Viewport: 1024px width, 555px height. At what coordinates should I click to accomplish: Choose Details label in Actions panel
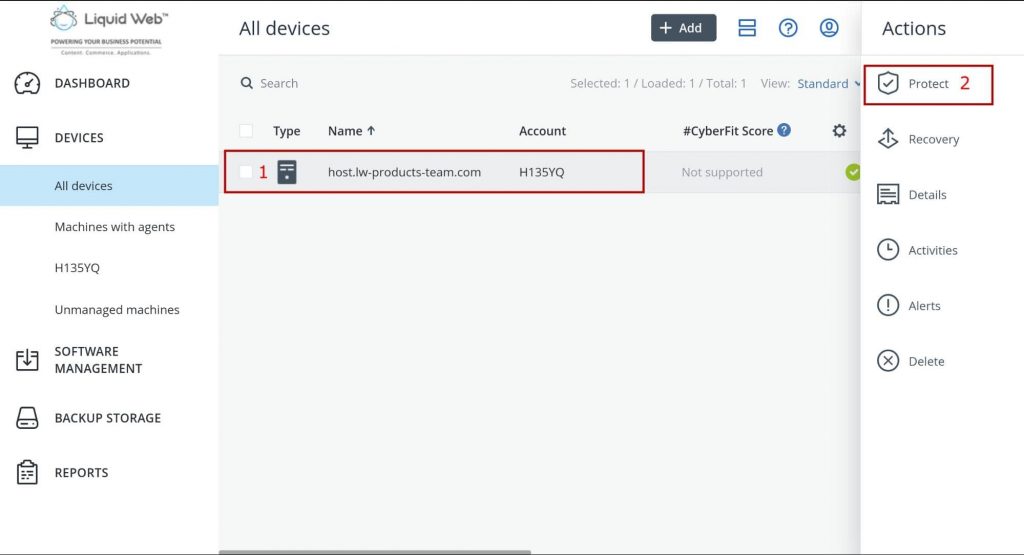[927, 195]
